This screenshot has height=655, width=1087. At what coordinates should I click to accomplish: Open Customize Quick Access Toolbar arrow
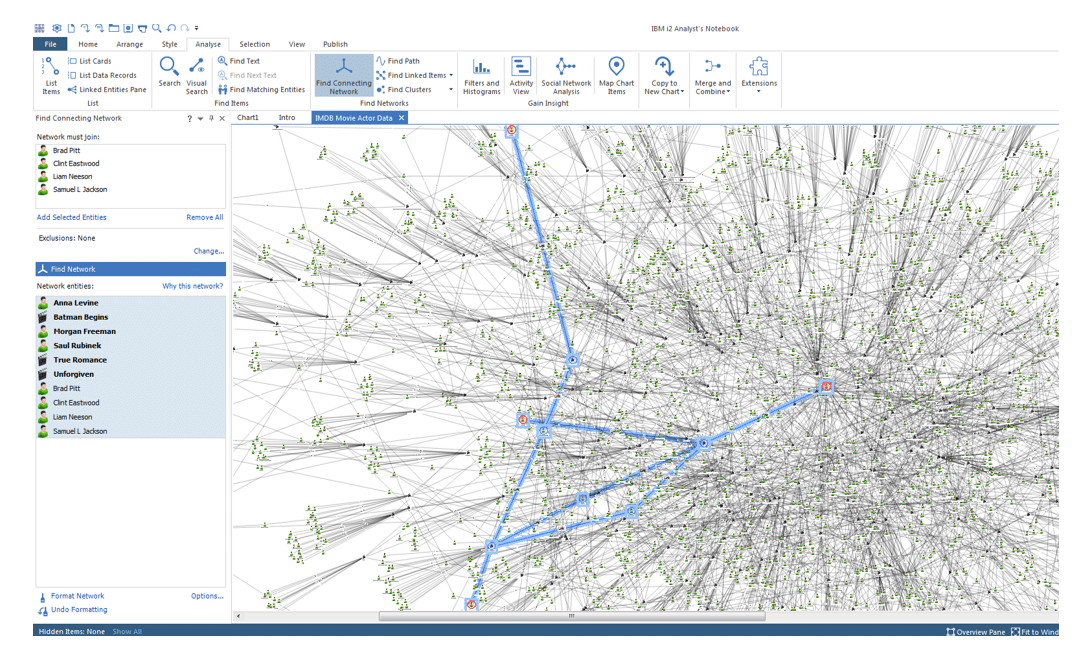[196, 28]
